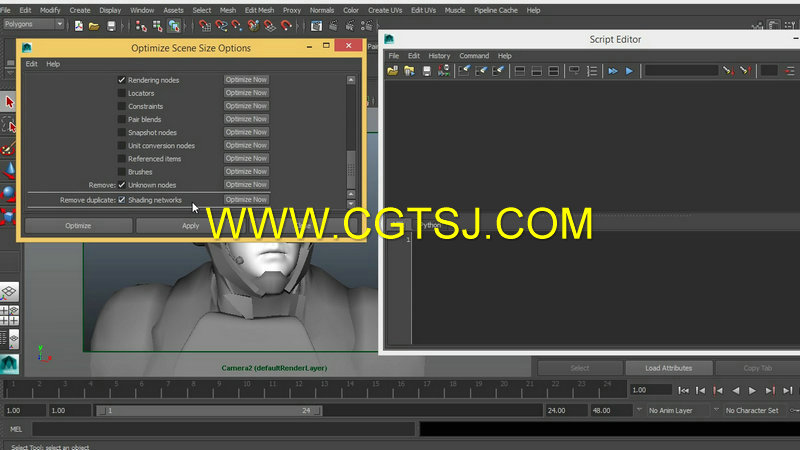Check the Unit conversion nodes checkbox
The image size is (800, 450).
point(121,145)
